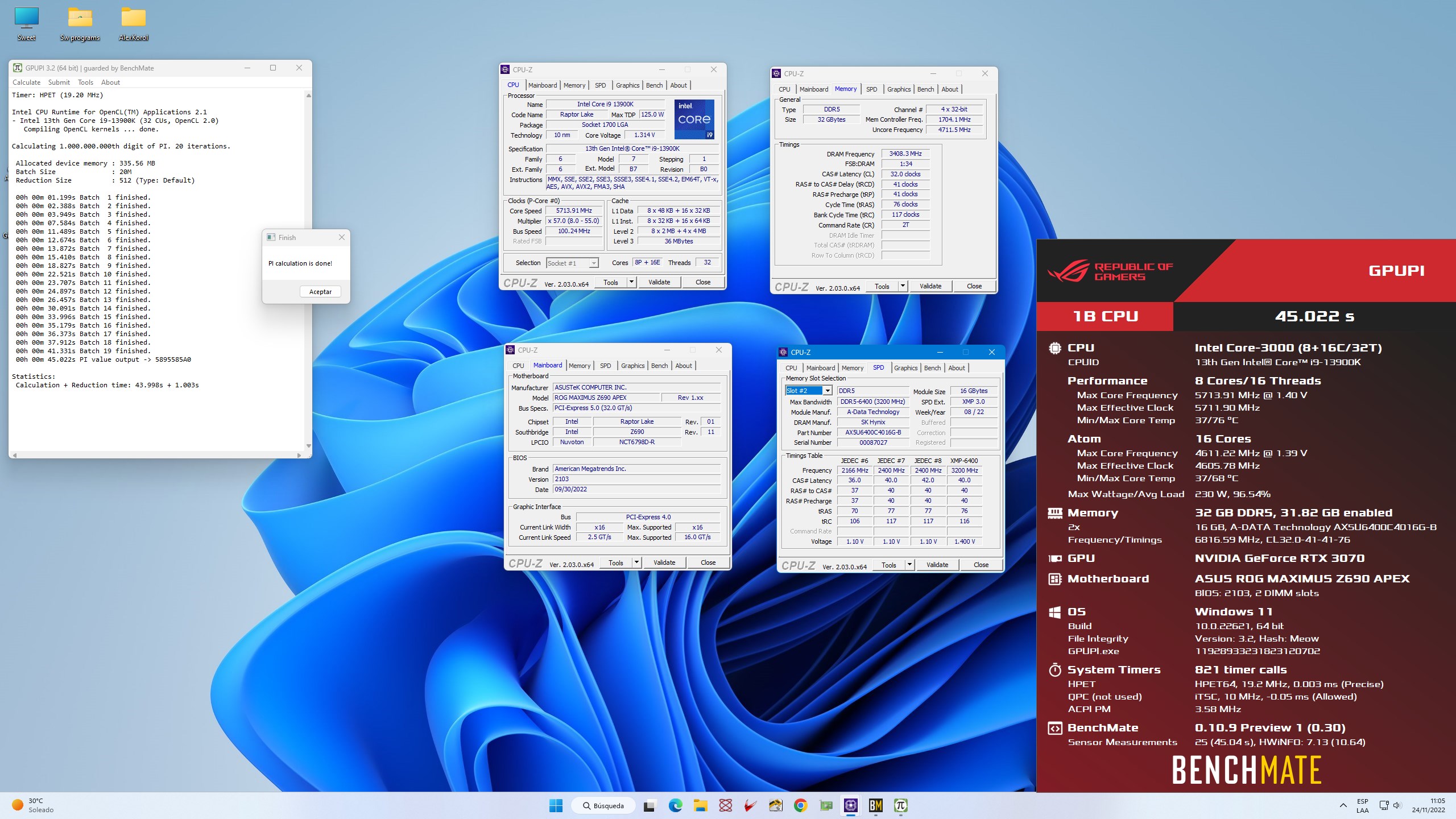Open the volume tray icon

(1397, 805)
